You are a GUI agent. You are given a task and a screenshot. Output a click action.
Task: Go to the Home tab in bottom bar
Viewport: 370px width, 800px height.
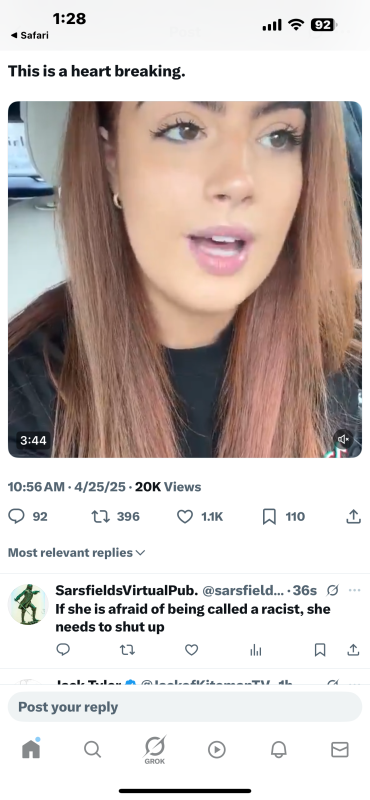pyautogui.click(x=31, y=749)
